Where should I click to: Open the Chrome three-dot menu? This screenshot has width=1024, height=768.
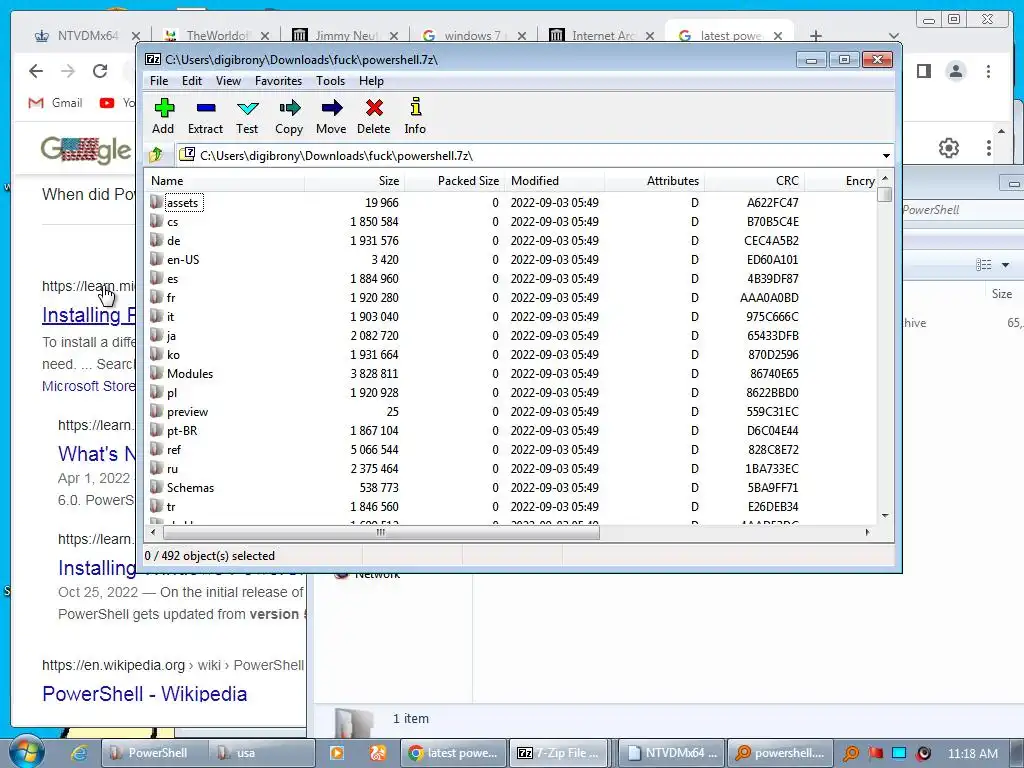coord(988,71)
